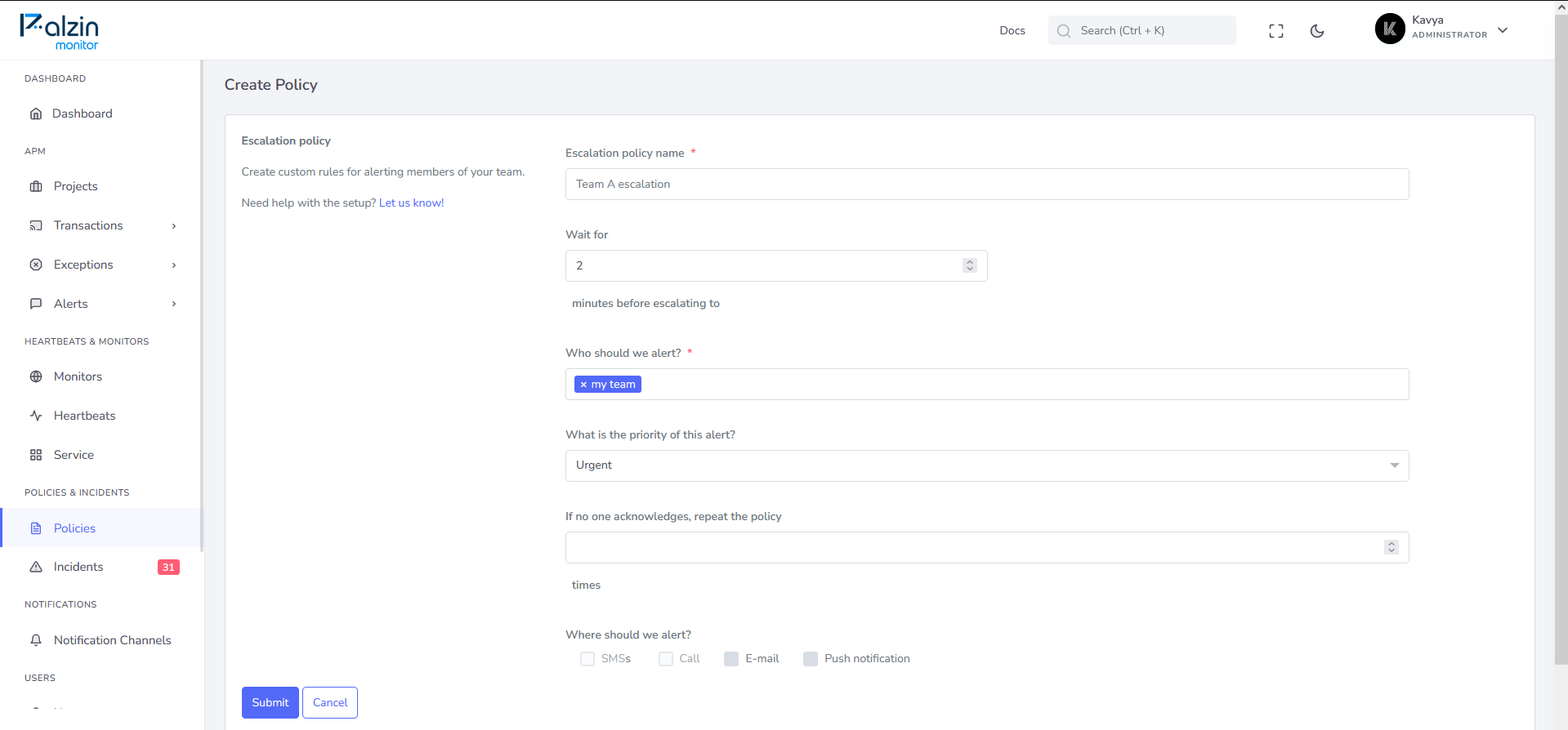Click the Policies document icon
1568x730 pixels.
pos(36,528)
